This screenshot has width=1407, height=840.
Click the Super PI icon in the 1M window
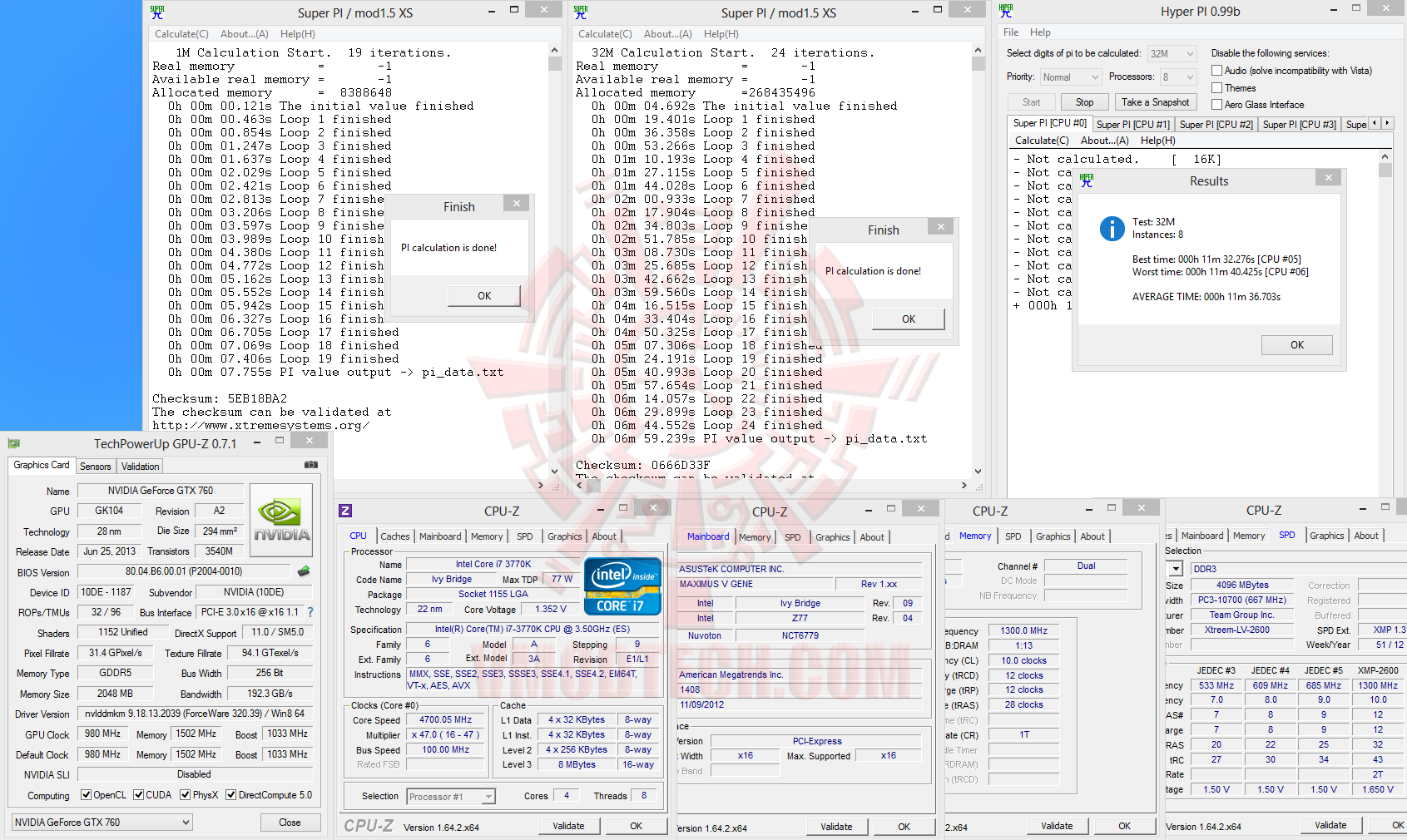click(157, 12)
